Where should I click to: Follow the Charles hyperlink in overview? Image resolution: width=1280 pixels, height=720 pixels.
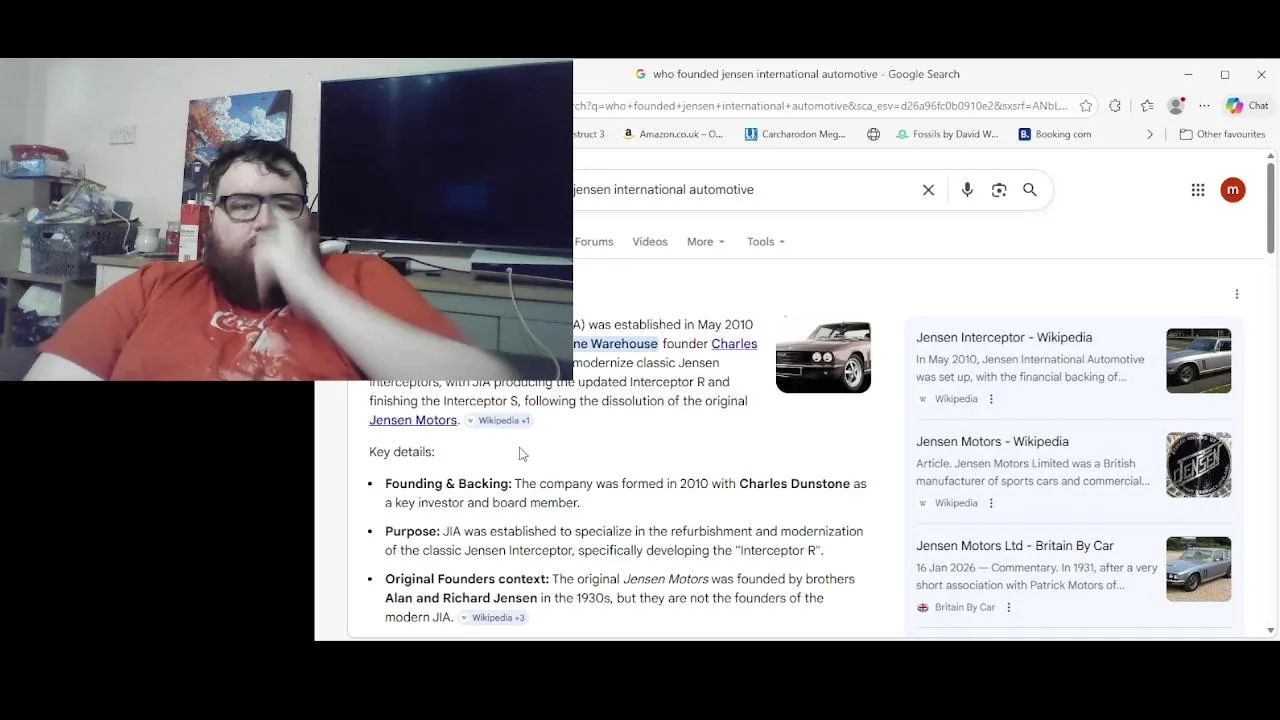point(734,344)
